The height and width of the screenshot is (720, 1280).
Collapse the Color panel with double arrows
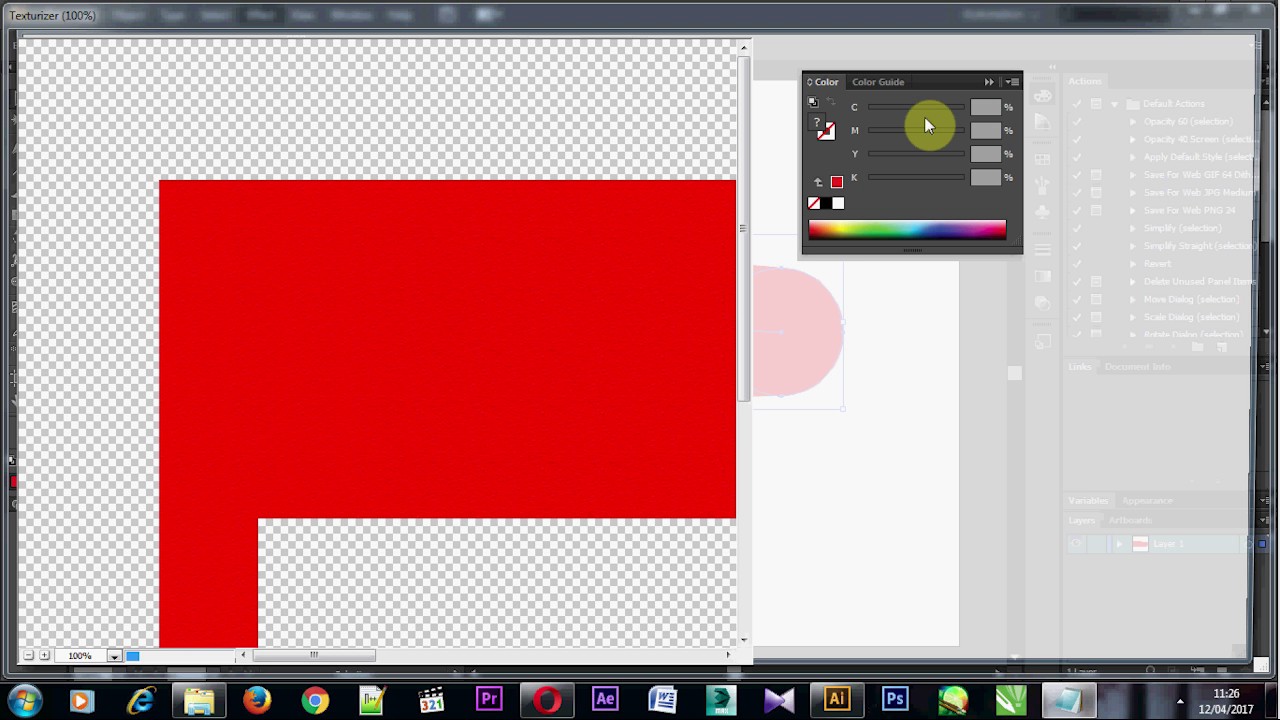tap(989, 82)
